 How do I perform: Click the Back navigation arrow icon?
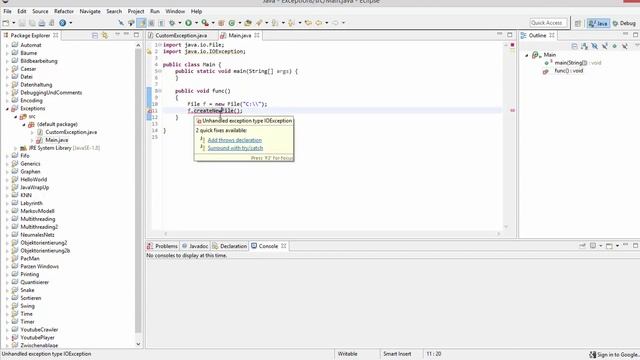tap(319, 23)
